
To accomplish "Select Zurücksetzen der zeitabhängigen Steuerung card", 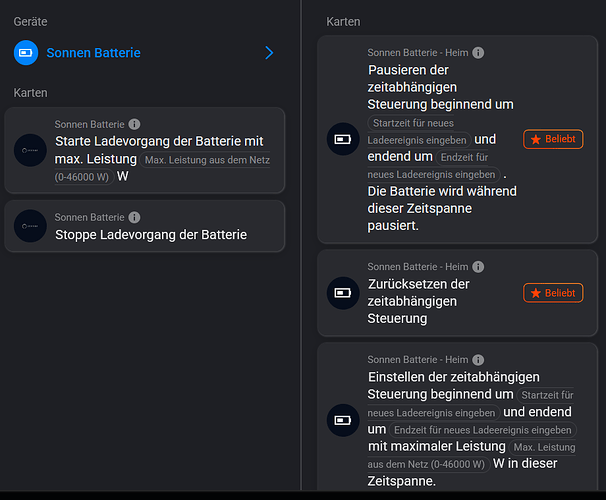I will (x=457, y=293).
